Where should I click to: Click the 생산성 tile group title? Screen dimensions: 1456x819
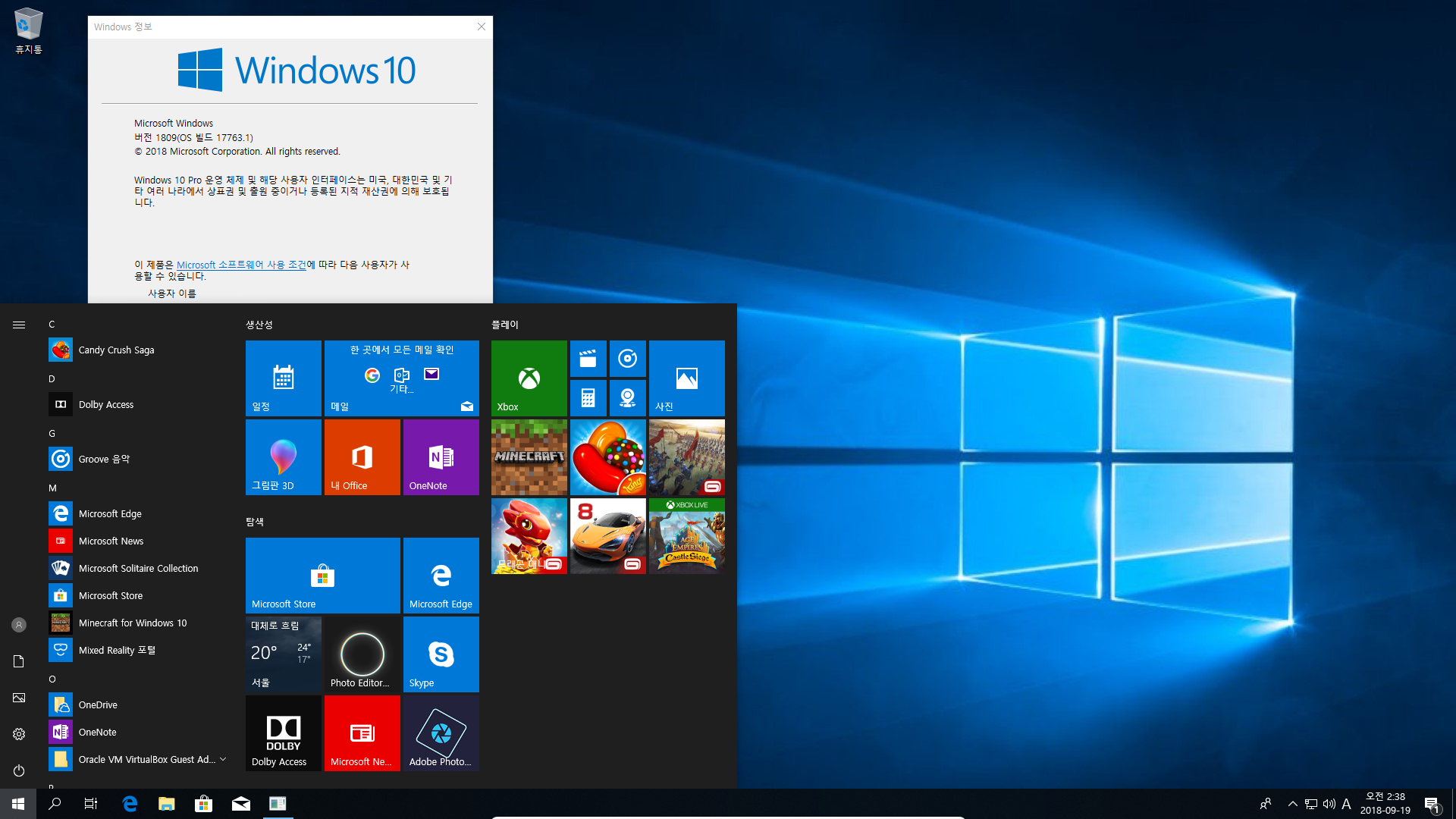tap(259, 325)
